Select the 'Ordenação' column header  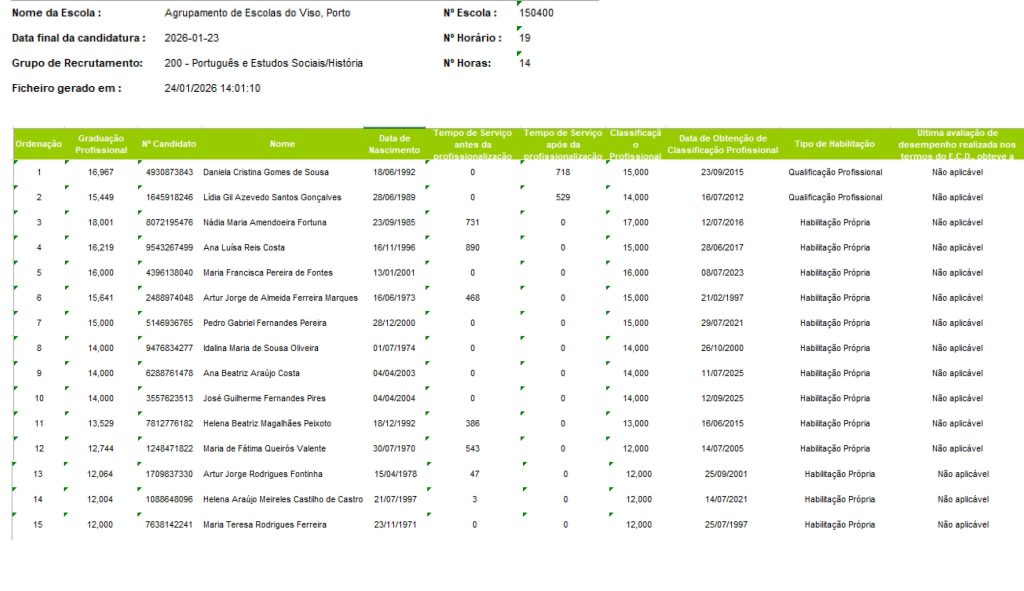pos(38,144)
